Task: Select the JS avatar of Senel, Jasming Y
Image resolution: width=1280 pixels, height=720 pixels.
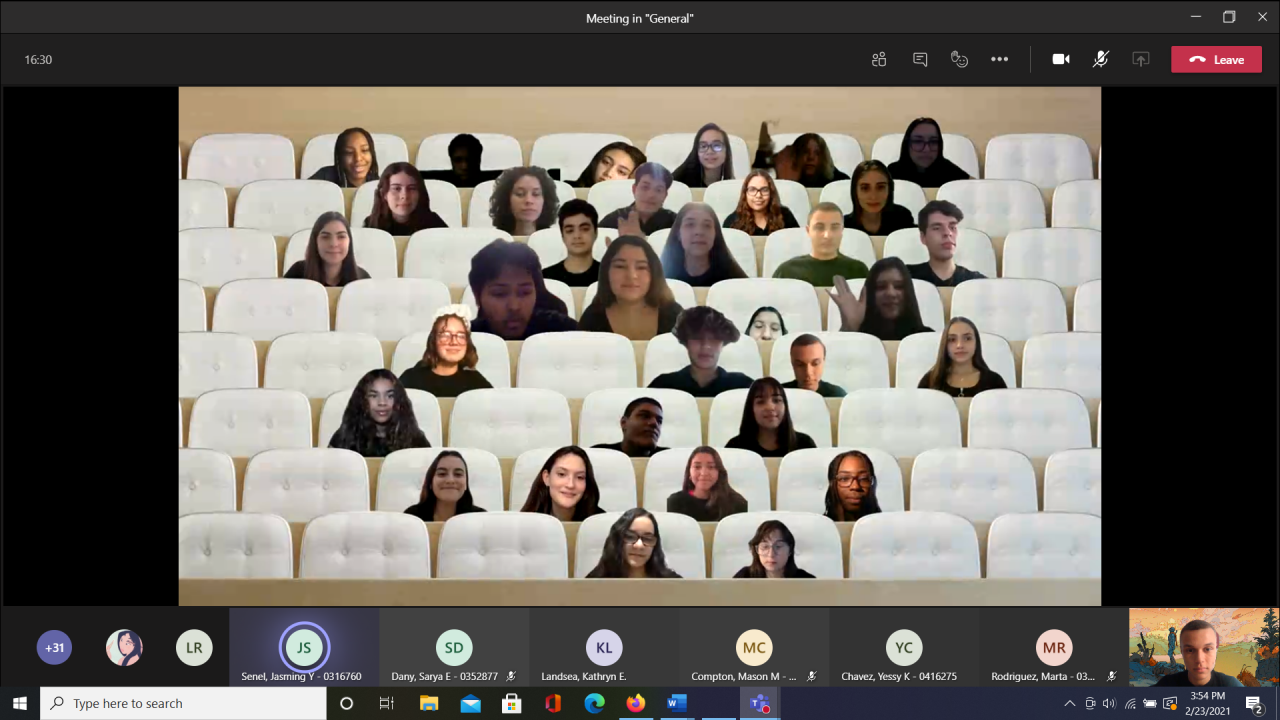Action: click(x=304, y=647)
